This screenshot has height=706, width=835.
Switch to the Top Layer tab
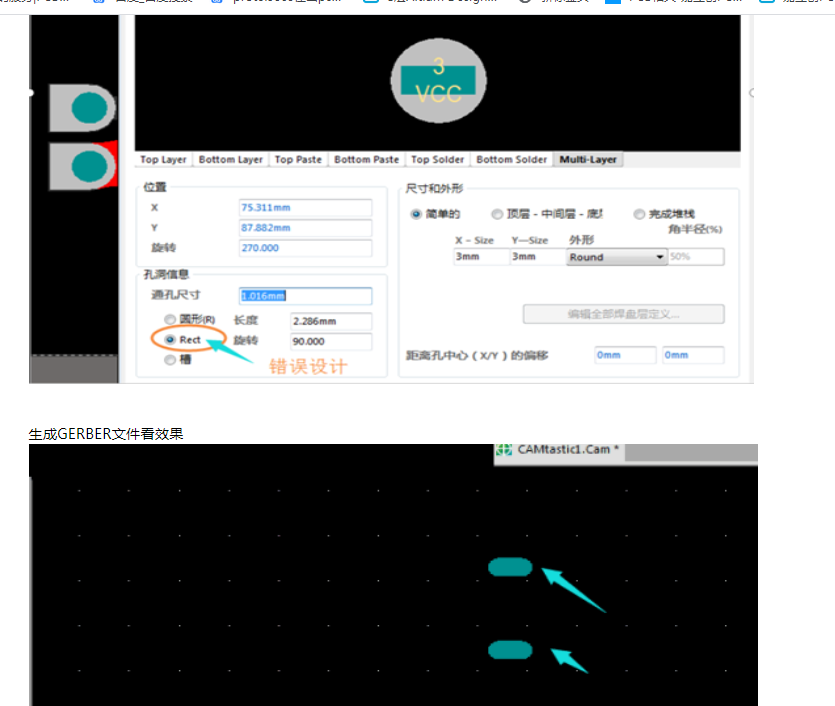click(x=163, y=160)
